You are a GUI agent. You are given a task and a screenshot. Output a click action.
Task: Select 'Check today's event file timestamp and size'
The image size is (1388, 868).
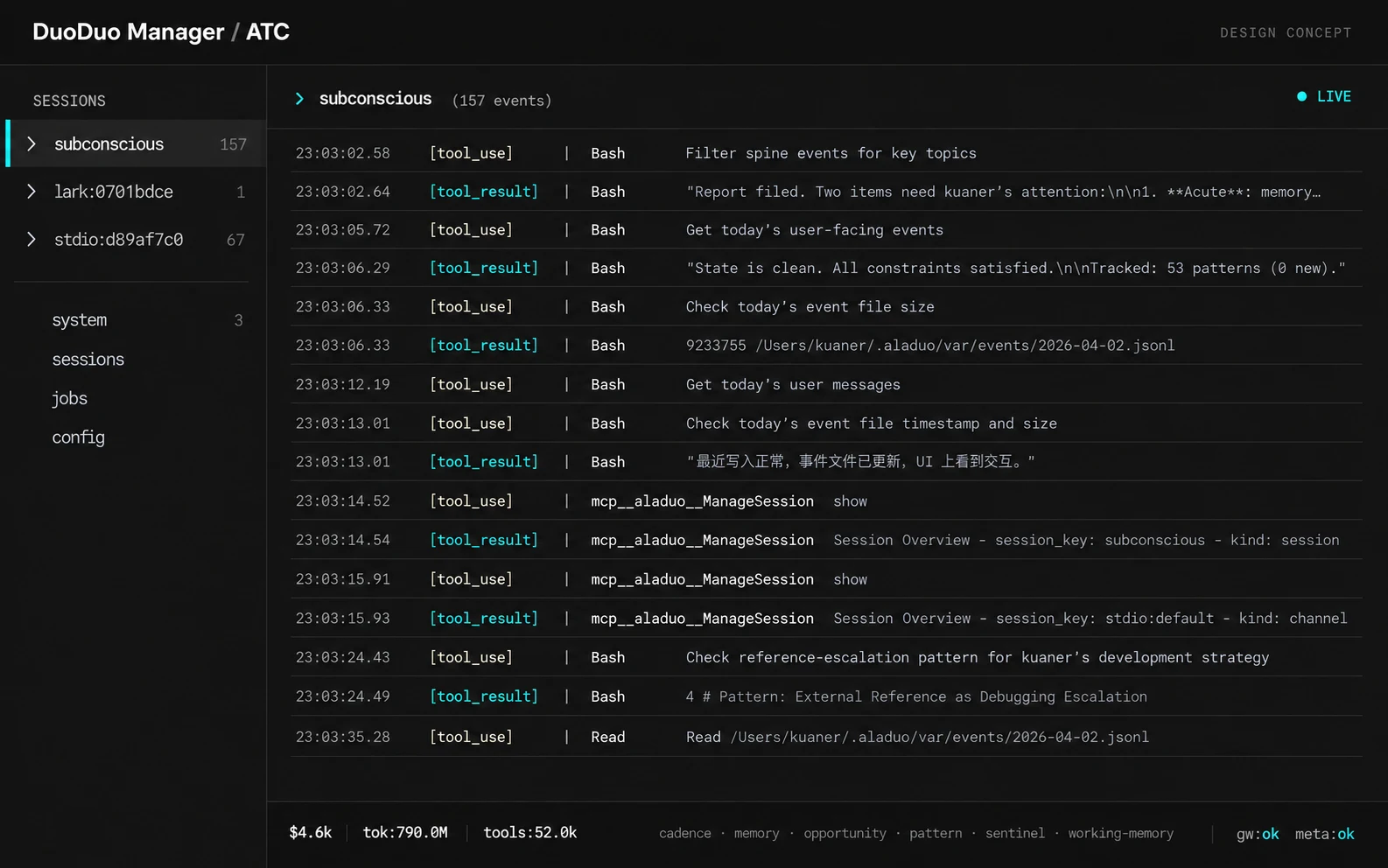pos(826,423)
